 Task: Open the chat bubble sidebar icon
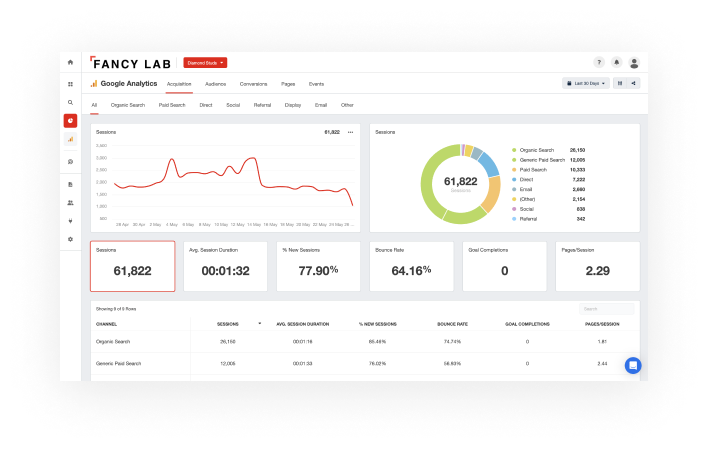pos(70,162)
